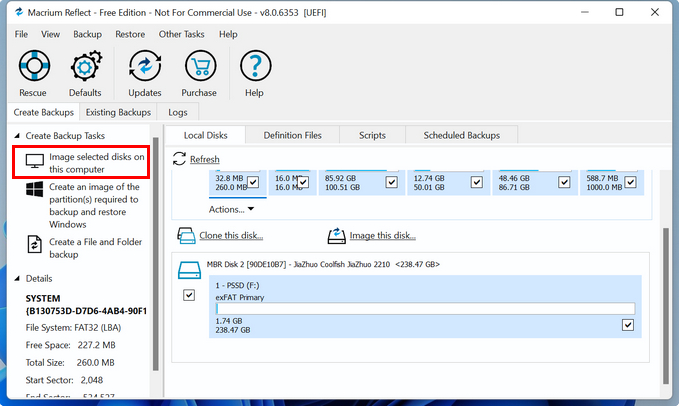The image size is (679, 406).
Task: Toggle checkbox of 50.01 GB partition
Action: pyautogui.click(x=477, y=182)
